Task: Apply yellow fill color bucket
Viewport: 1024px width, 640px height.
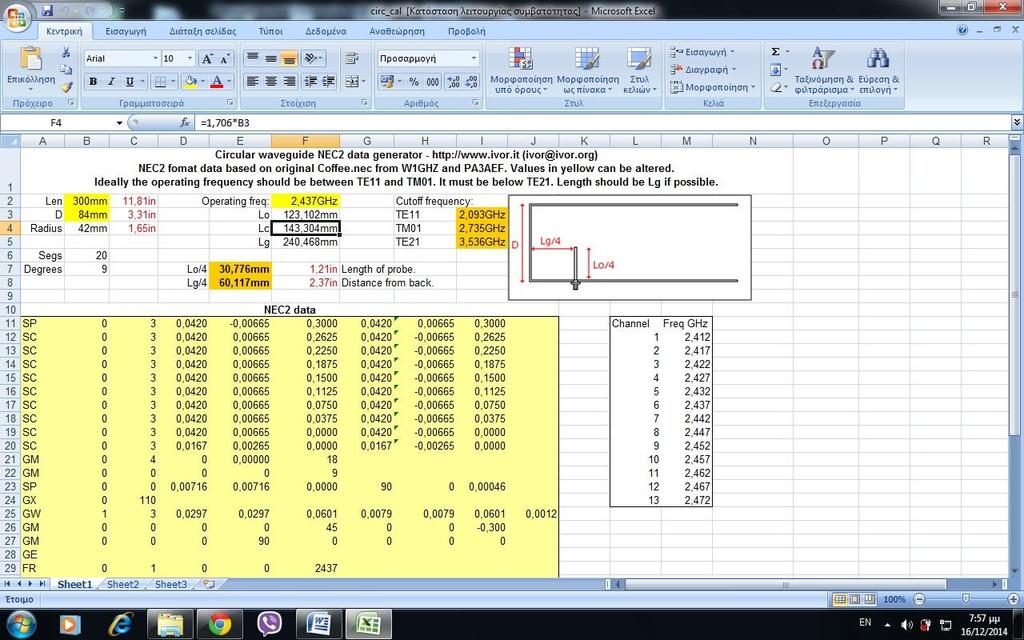Action: click(190, 82)
